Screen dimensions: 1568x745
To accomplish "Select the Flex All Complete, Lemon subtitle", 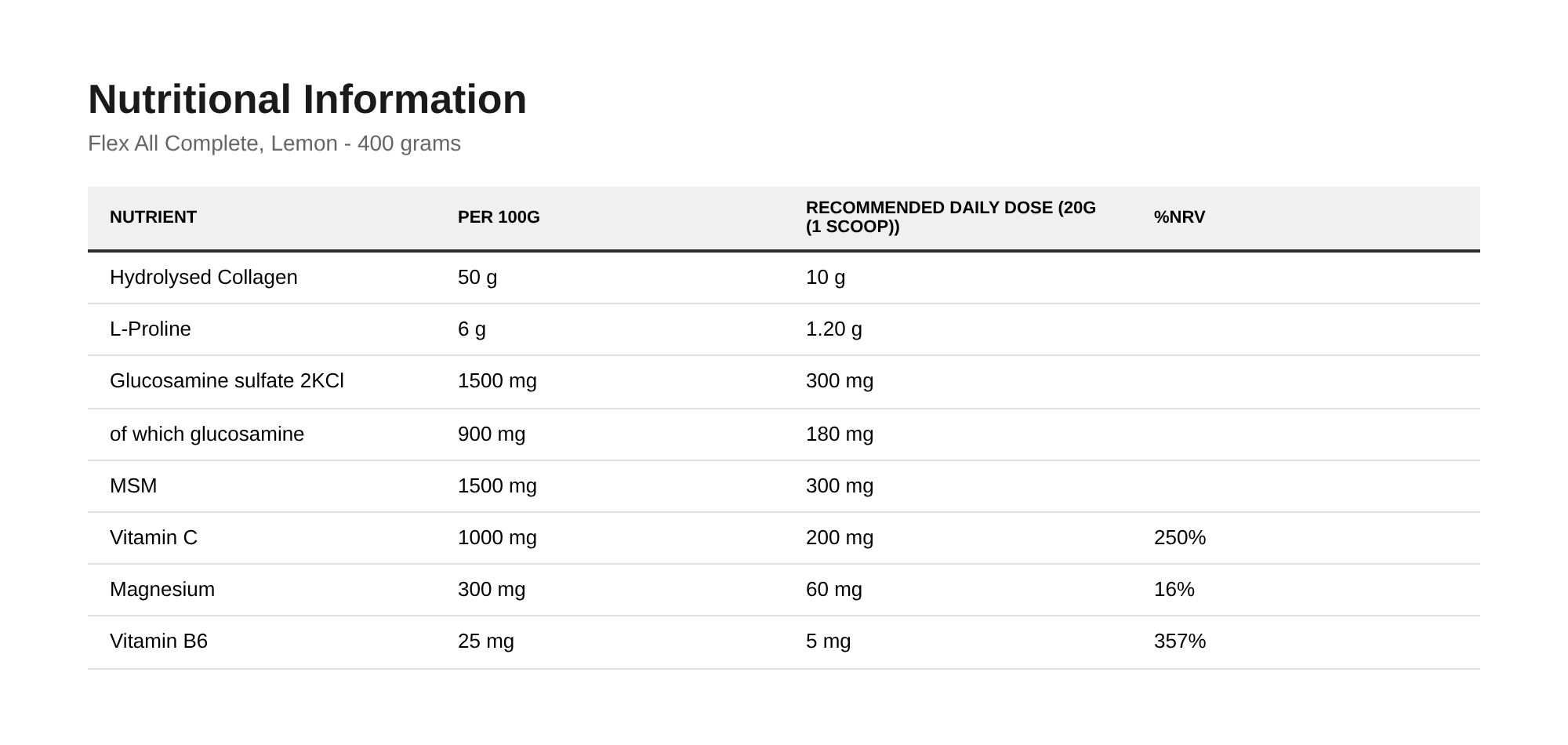I will [274, 144].
